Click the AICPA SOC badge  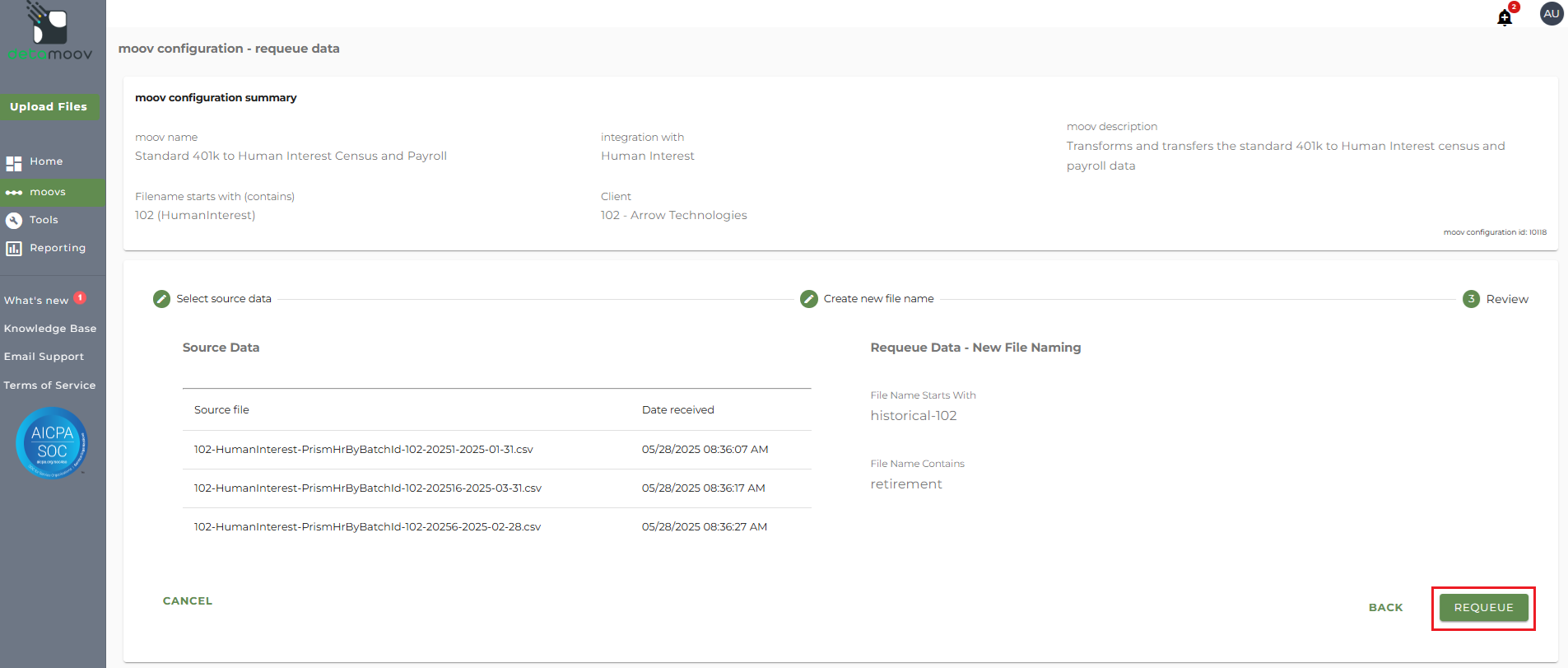tap(52, 442)
